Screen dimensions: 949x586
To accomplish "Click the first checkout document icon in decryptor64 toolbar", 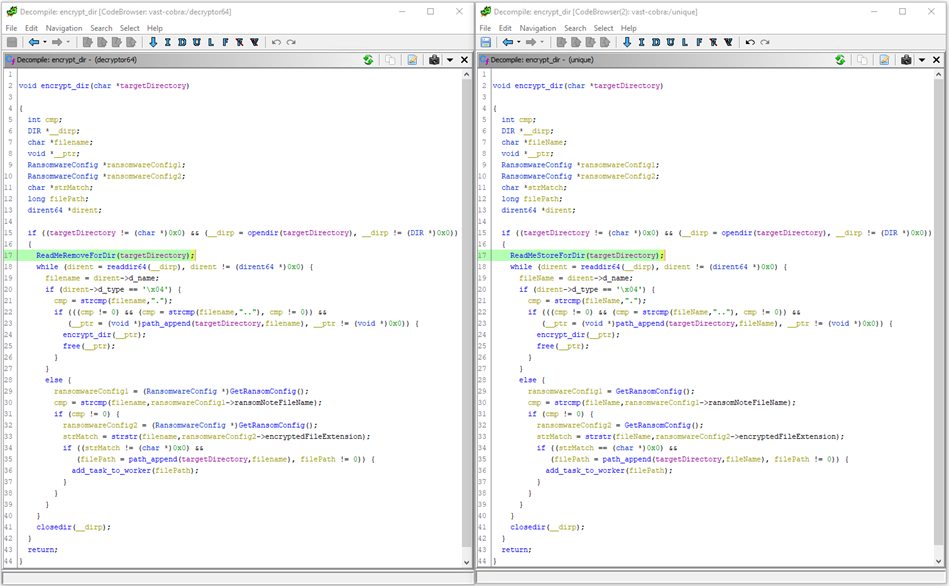I will [88, 42].
